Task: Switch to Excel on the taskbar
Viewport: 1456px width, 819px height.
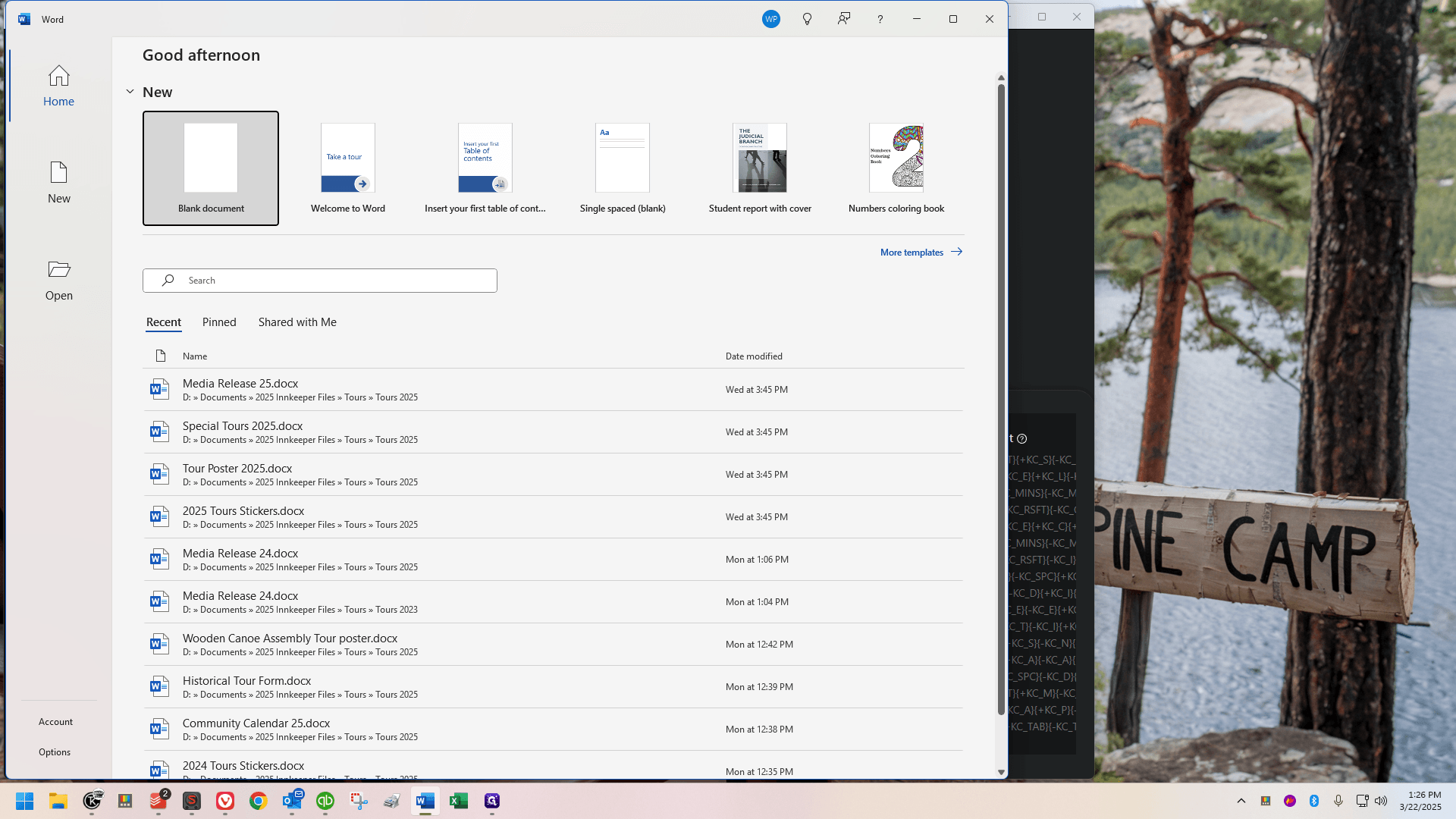Action: pyautogui.click(x=459, y=801)
